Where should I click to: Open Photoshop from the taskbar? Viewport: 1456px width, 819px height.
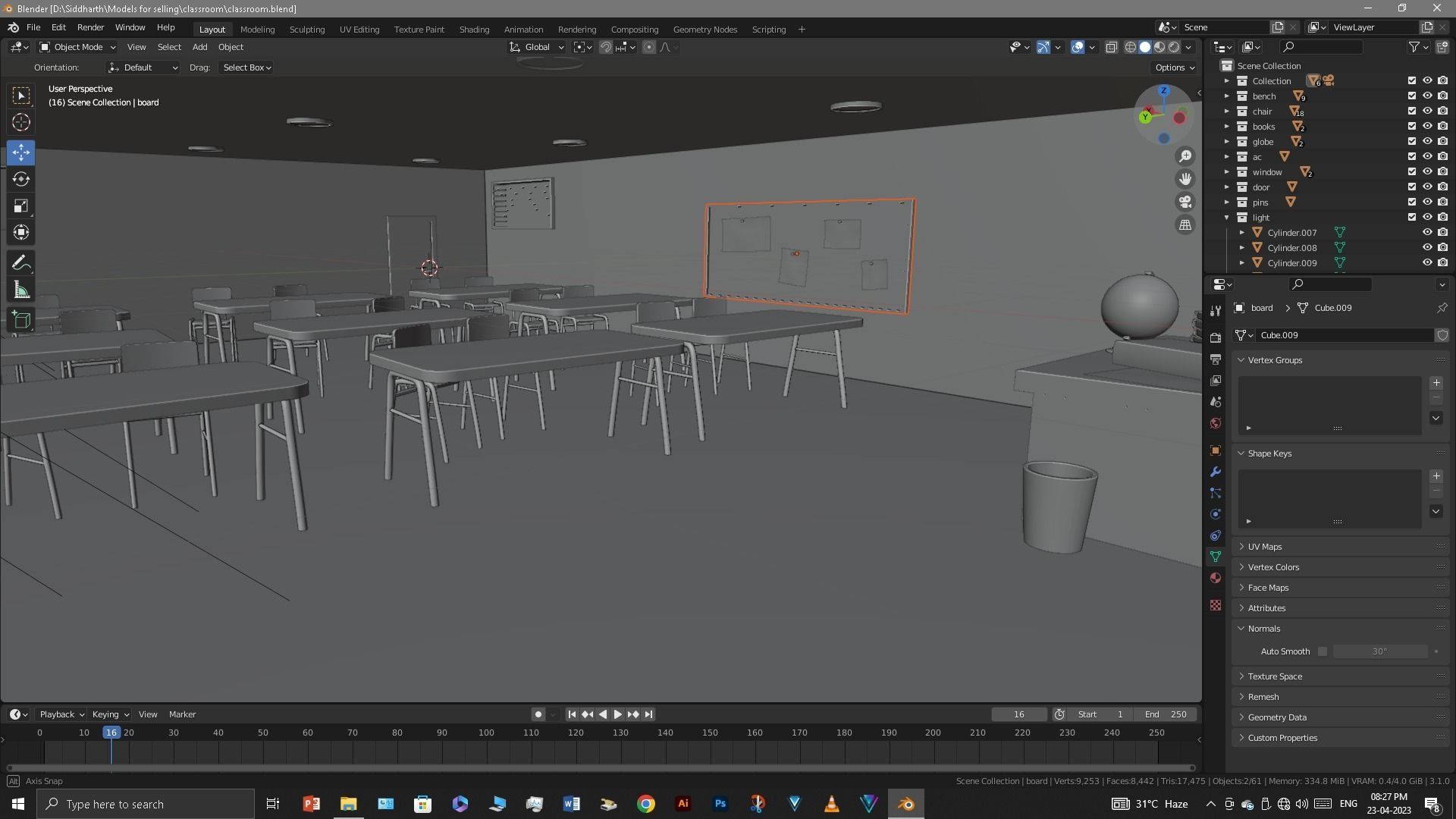(x=720, y=804)
